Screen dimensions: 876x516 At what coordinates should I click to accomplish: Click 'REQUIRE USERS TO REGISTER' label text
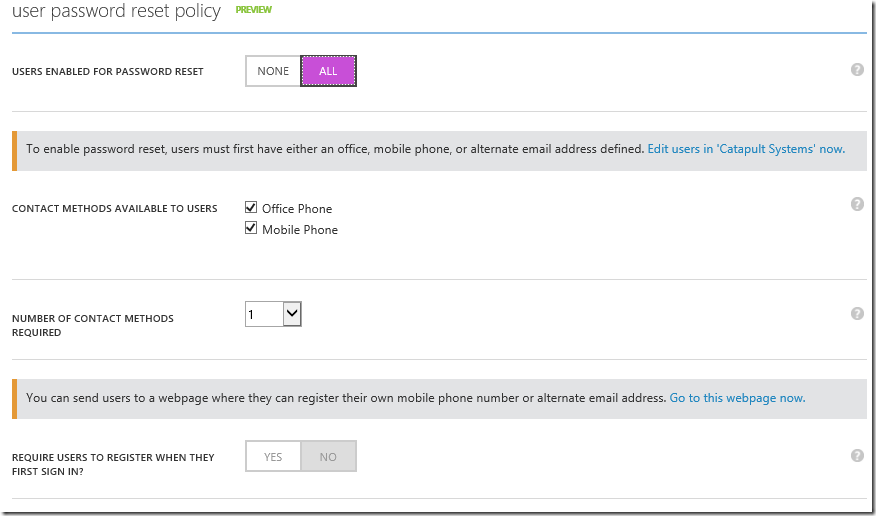pos(113,464)
